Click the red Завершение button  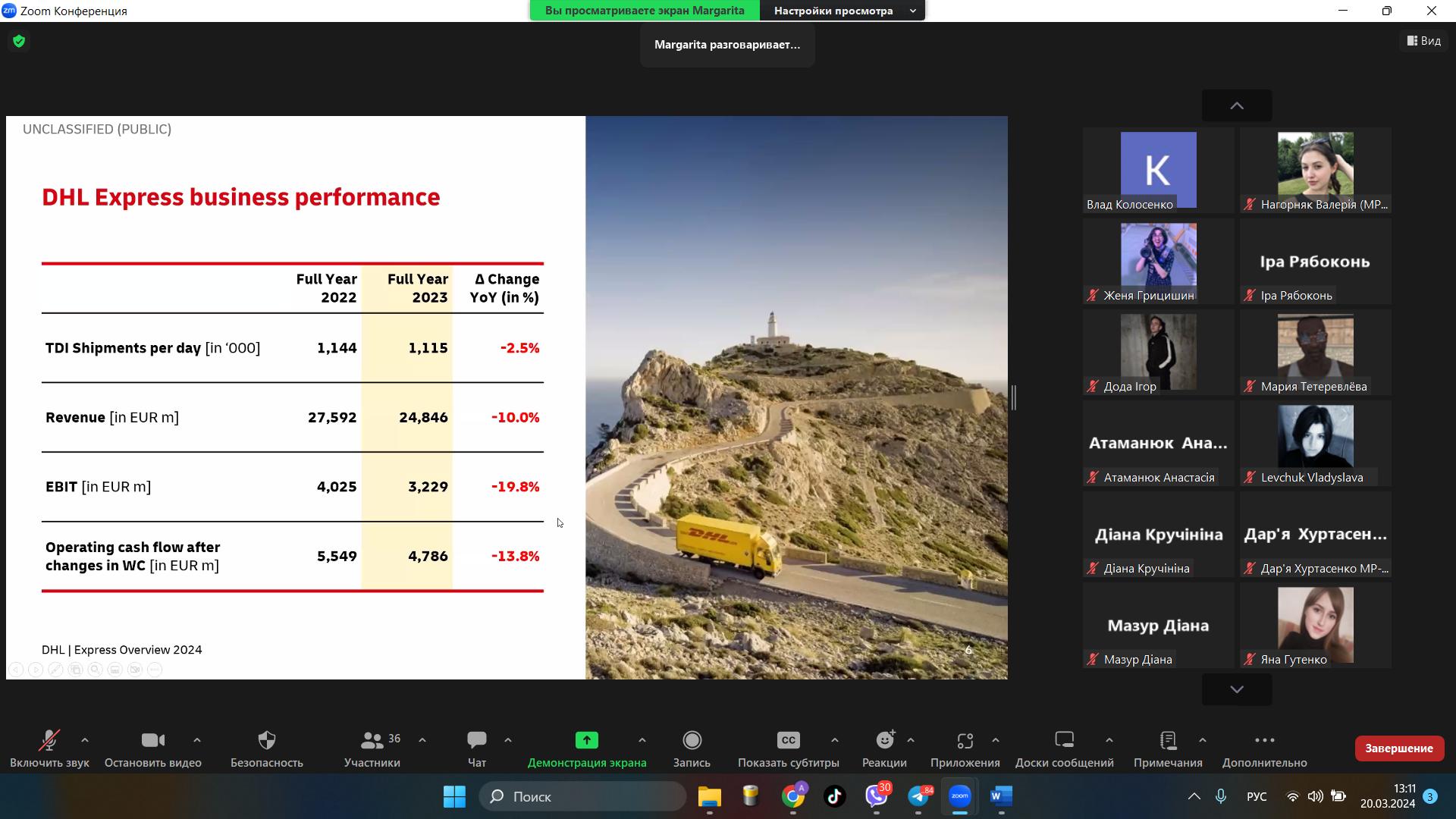tap(1398, 748)
